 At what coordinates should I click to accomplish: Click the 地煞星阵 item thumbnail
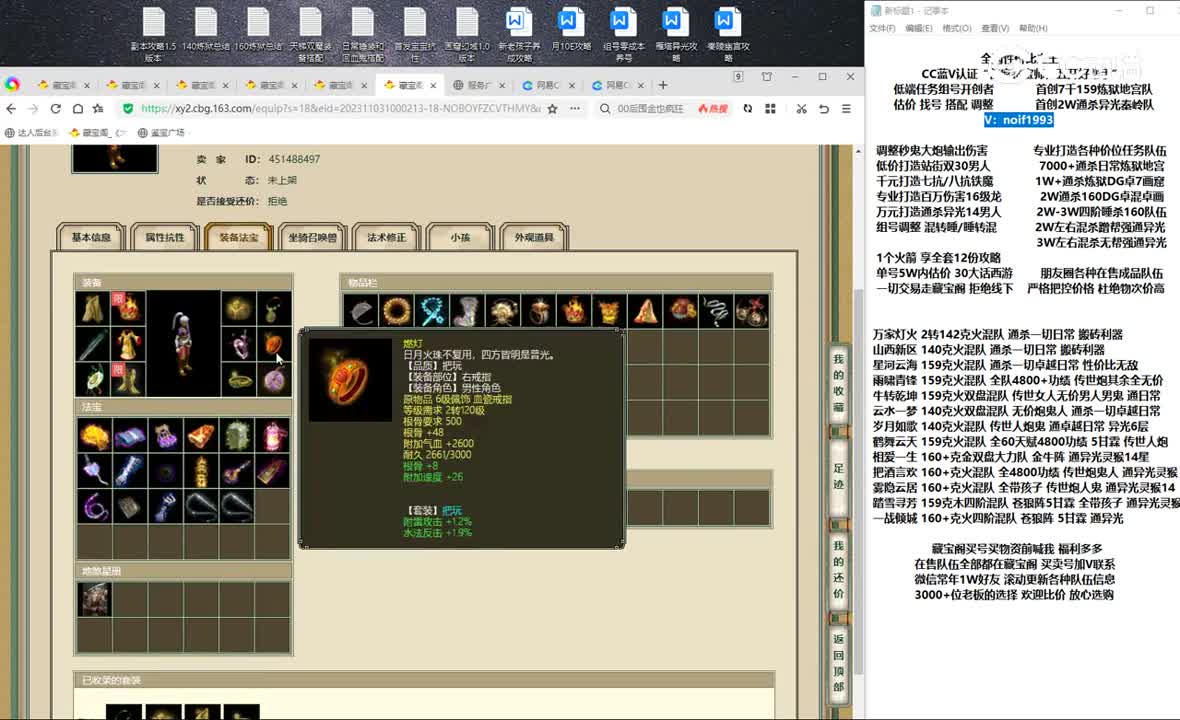click(94, 600)
